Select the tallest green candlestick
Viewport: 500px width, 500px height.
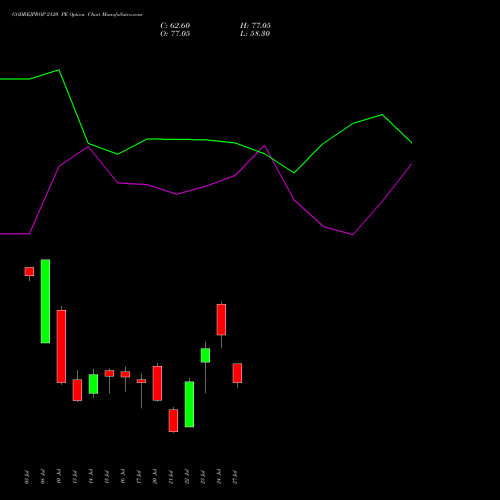[45, 301]
